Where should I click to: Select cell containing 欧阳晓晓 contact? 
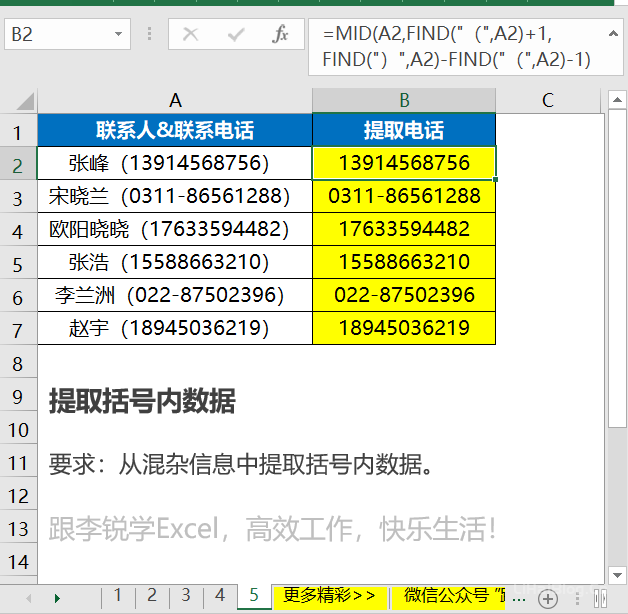pos(175,229)
